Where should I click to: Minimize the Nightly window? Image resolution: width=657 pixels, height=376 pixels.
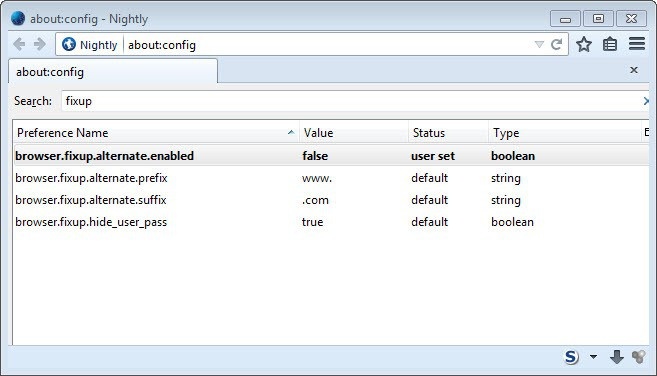pyautogui.click(x=565, y=19)
